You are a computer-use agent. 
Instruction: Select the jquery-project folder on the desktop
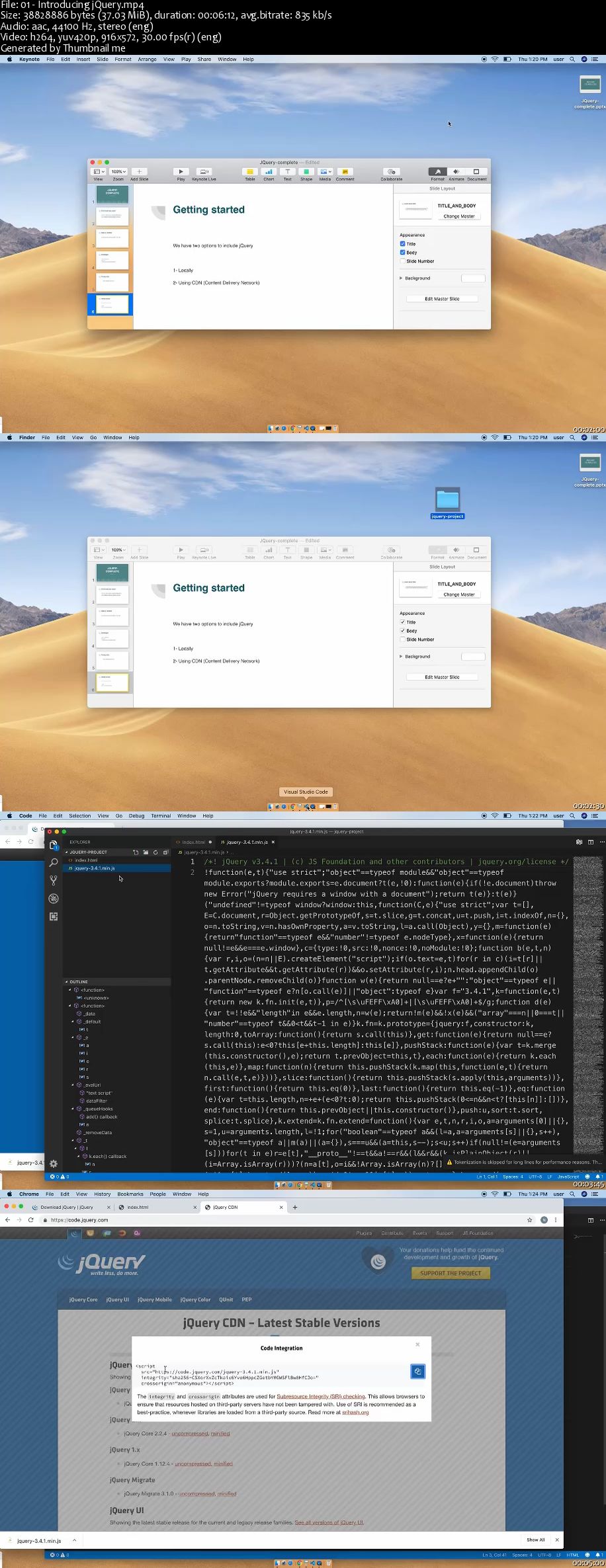(447, 503)
